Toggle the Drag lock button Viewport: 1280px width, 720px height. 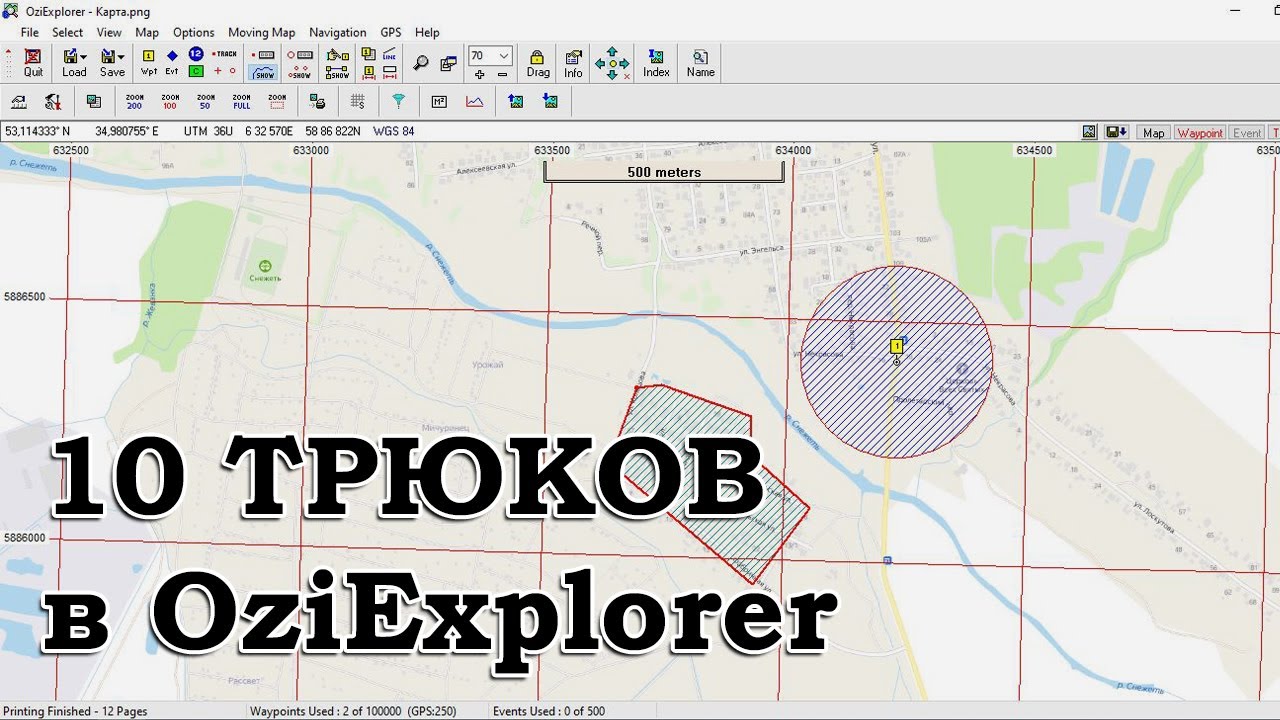coord(538,62)
